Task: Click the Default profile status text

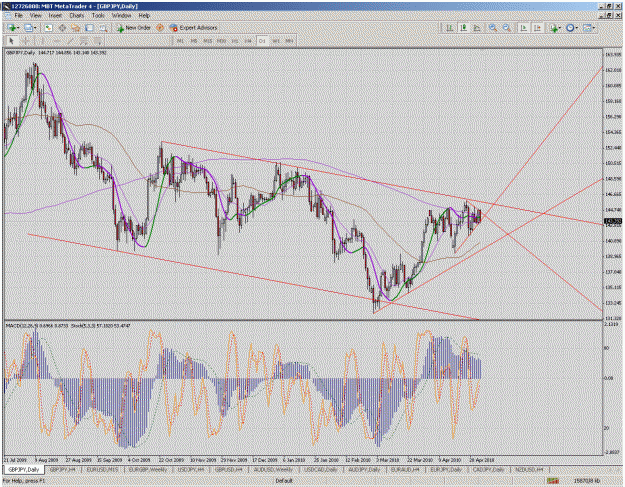Action: coord(284,481)
